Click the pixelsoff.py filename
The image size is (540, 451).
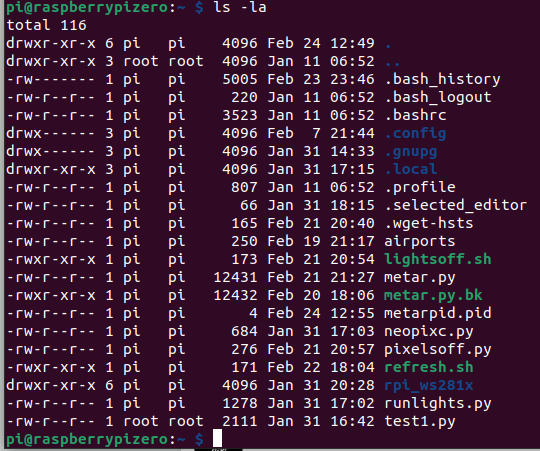[438, 350]
